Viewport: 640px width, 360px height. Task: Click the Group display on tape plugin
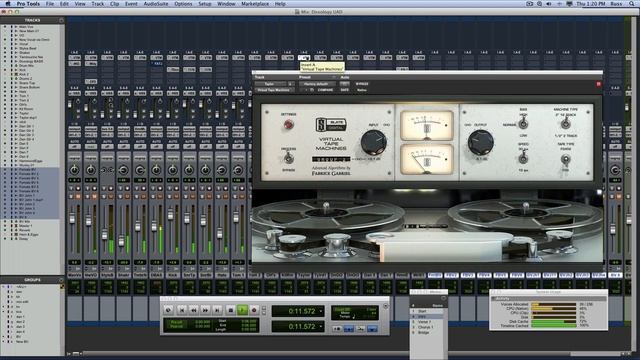point(331,159)
